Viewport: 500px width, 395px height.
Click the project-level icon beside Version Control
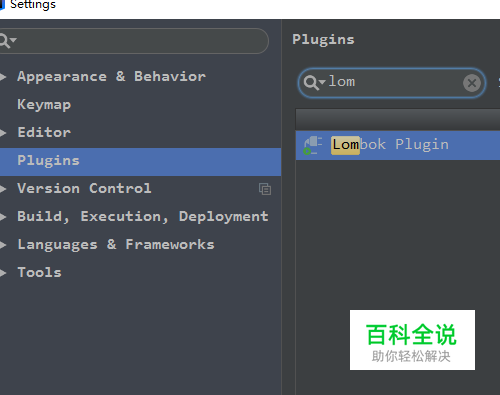265,189
